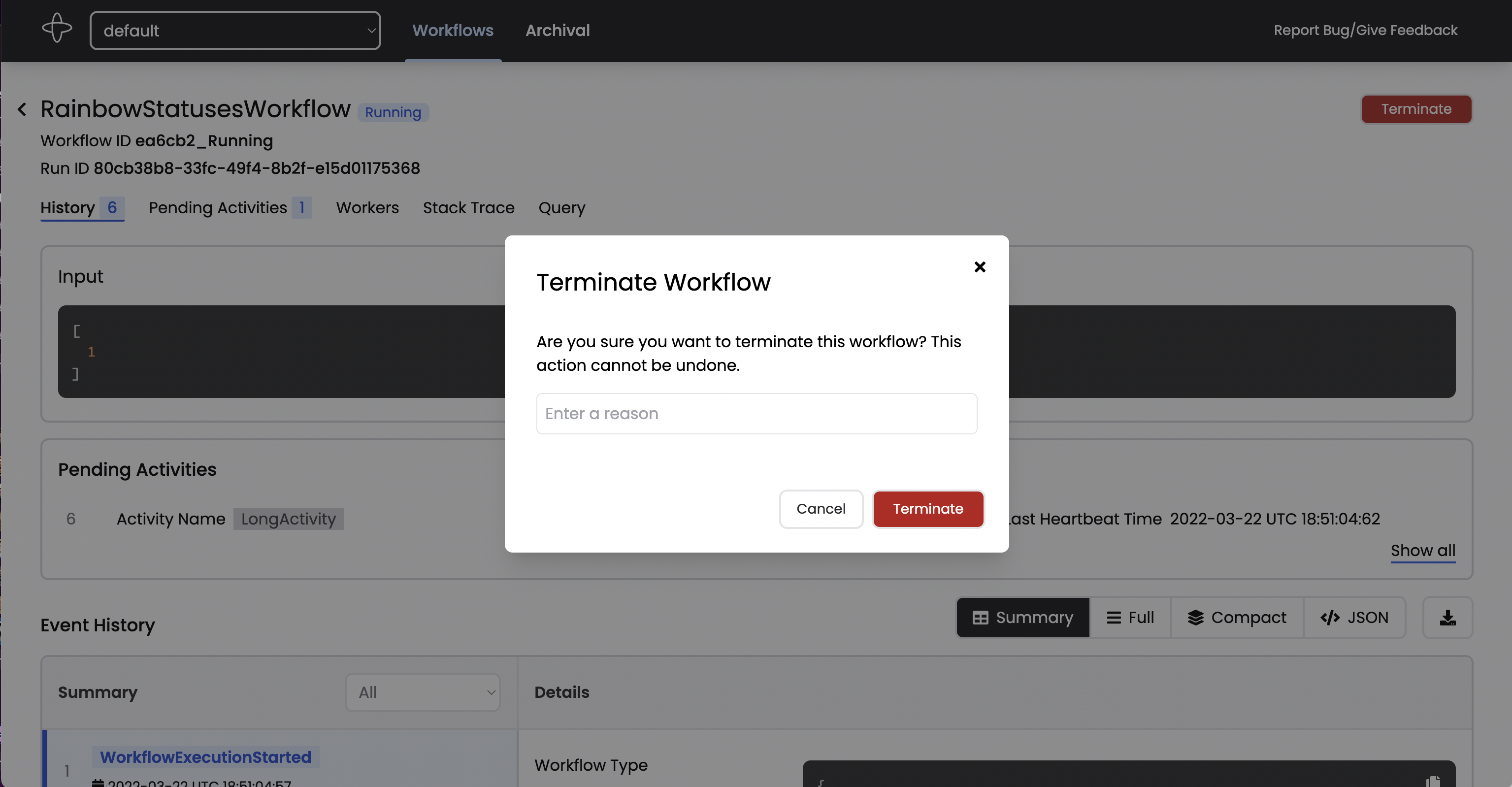This screenshot has width=1512, height=787.
Task: Switch to the Workers tab
Action: [367, 208]
